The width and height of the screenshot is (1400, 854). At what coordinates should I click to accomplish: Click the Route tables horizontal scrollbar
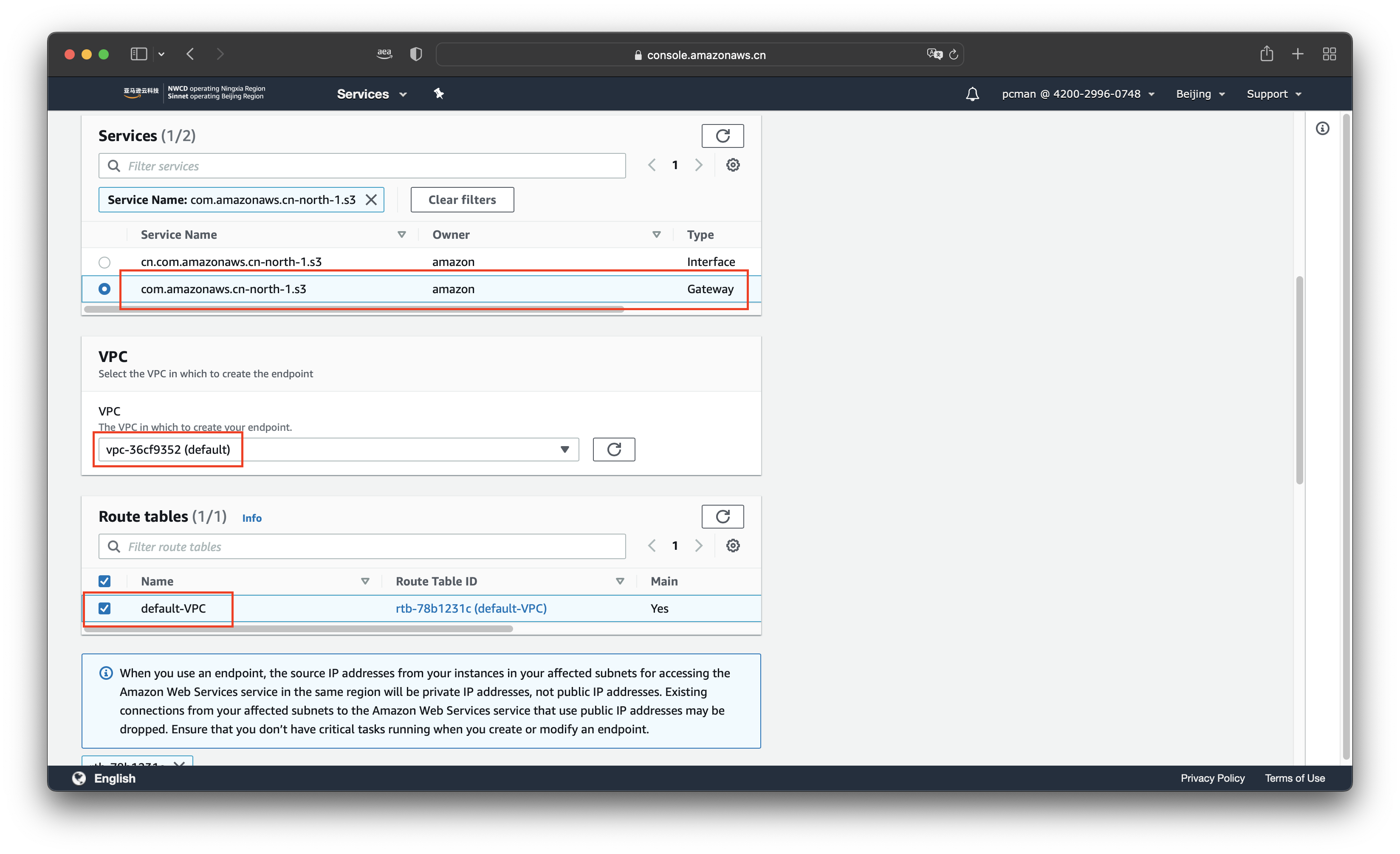[298, 628]
